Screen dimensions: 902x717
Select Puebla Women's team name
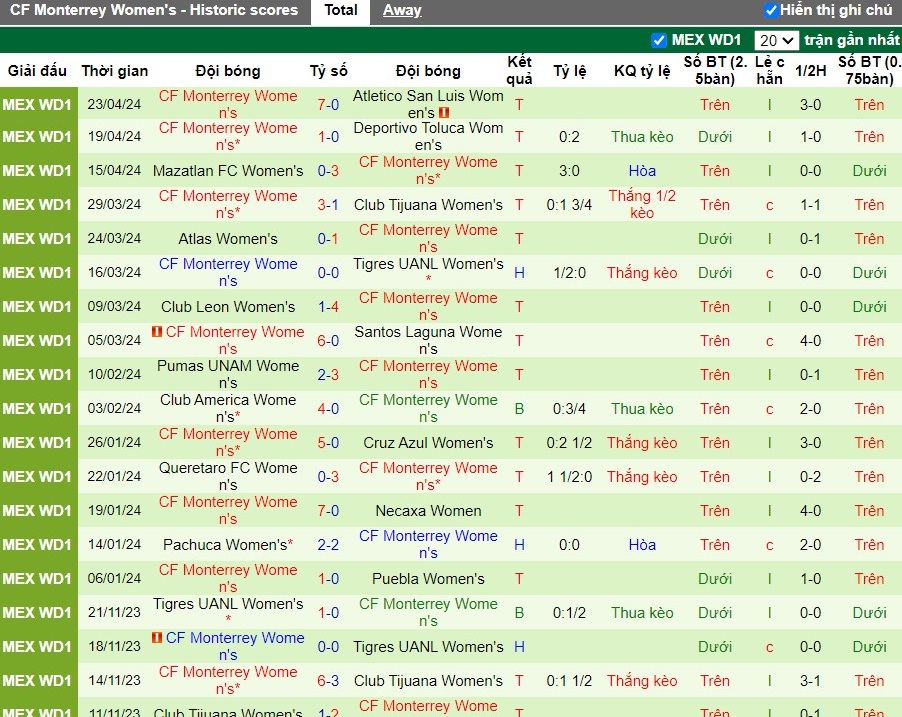[428, 579]
